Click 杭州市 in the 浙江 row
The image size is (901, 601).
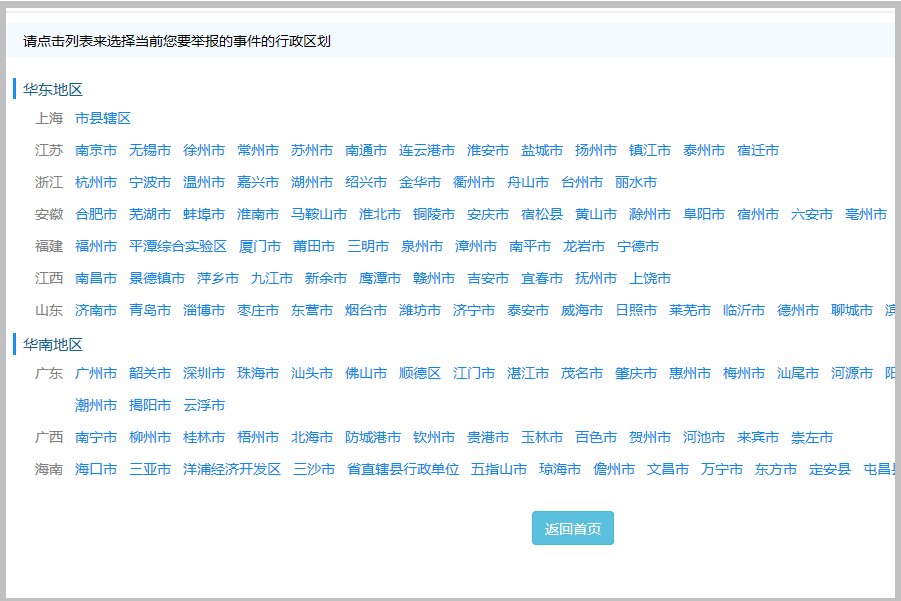[x=97, y=183]
